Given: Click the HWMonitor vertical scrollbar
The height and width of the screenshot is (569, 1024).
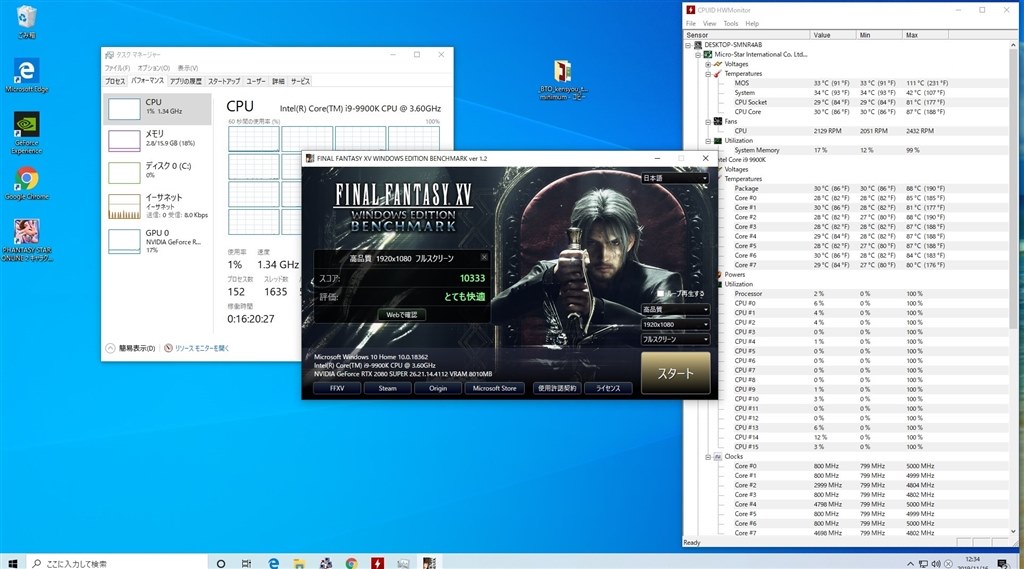Looking at the screenshot, I should [x=1014, y=288].
